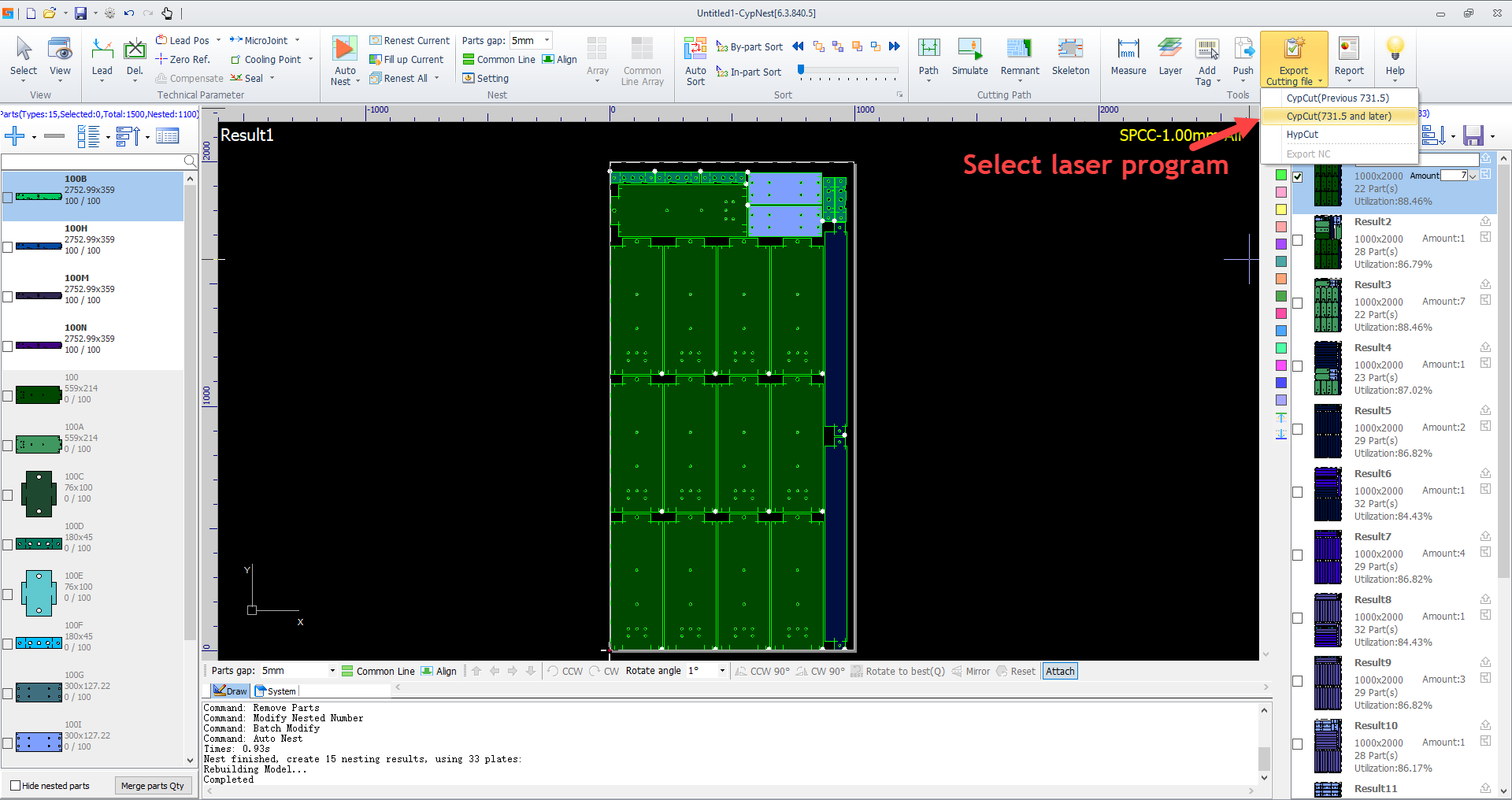Adjust the Sort step slider
This screenshot has width=1512, height=800.
(x=801, y=70)
